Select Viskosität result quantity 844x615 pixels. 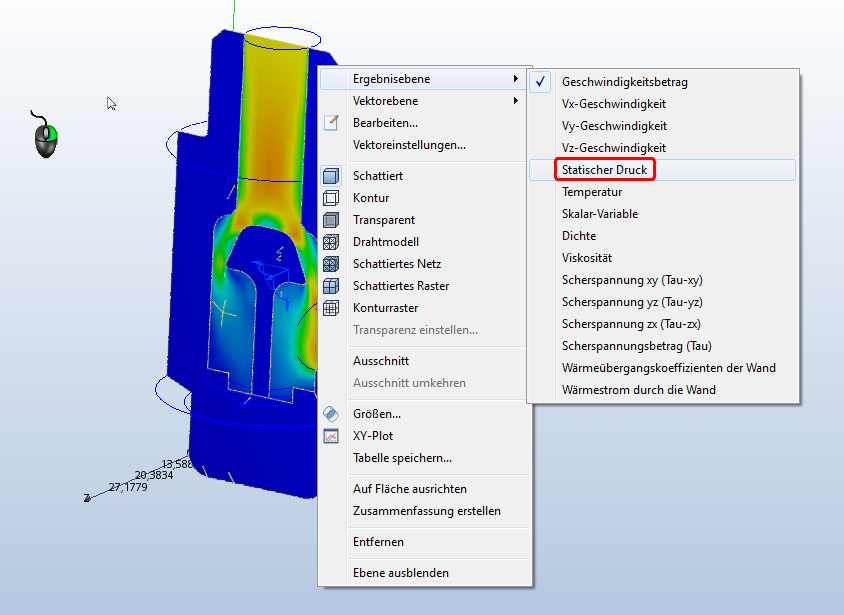coord(663,258)
